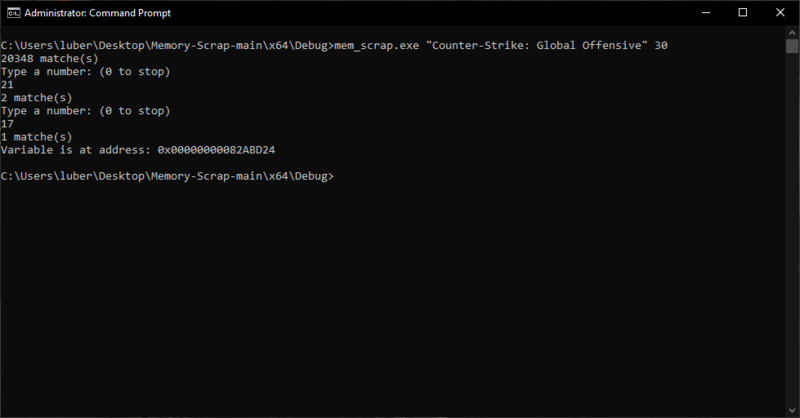The width and height of the screenshot is (800, 418).
Task: Click at the current prompt cursor line
Action: [x=167, y=176]
